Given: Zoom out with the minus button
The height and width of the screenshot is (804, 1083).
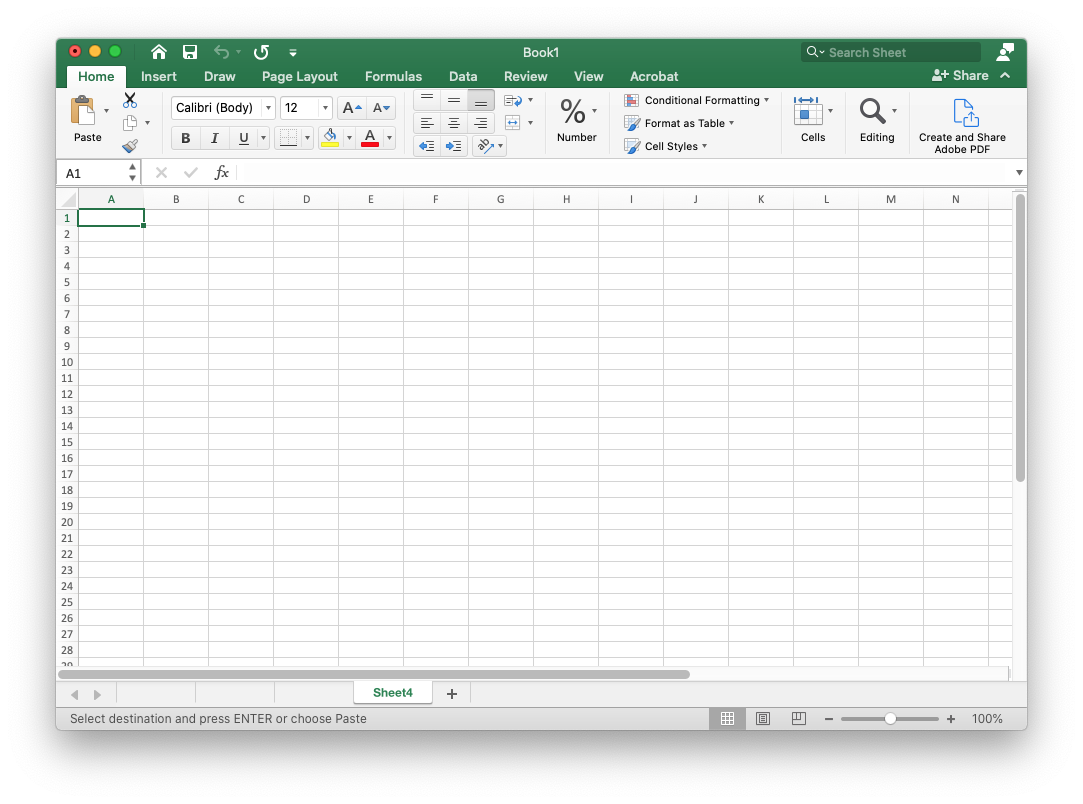Looking at the screenshot, I should click(x=828, y=719).
